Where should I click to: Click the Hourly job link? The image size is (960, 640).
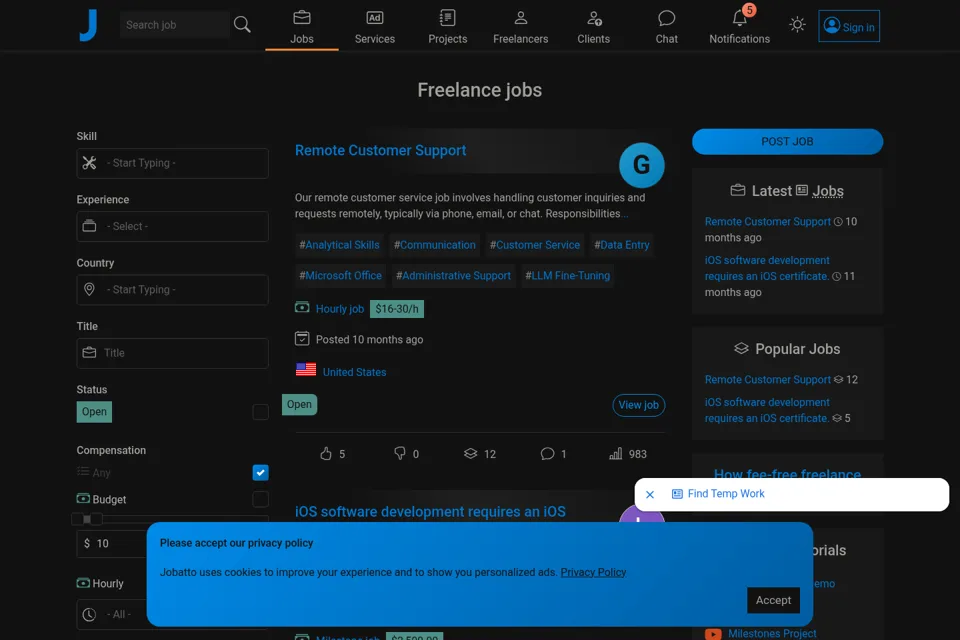click(340, 309)
